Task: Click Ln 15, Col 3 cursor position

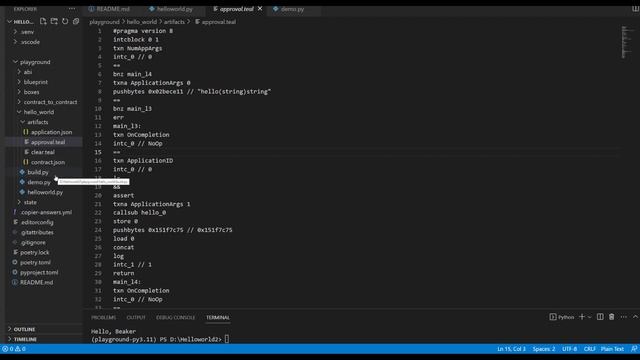Action: 511,349
